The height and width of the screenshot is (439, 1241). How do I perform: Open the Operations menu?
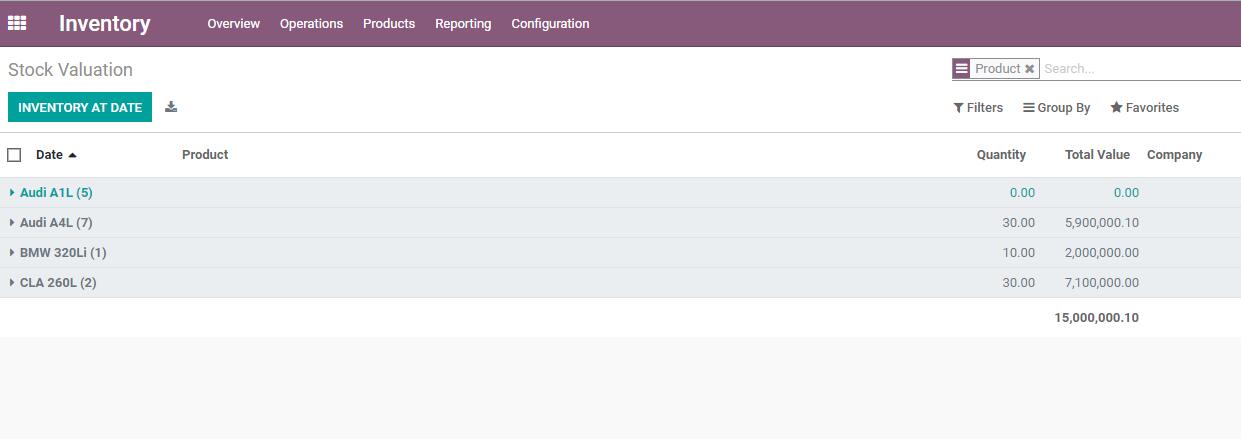click(311, 24)
